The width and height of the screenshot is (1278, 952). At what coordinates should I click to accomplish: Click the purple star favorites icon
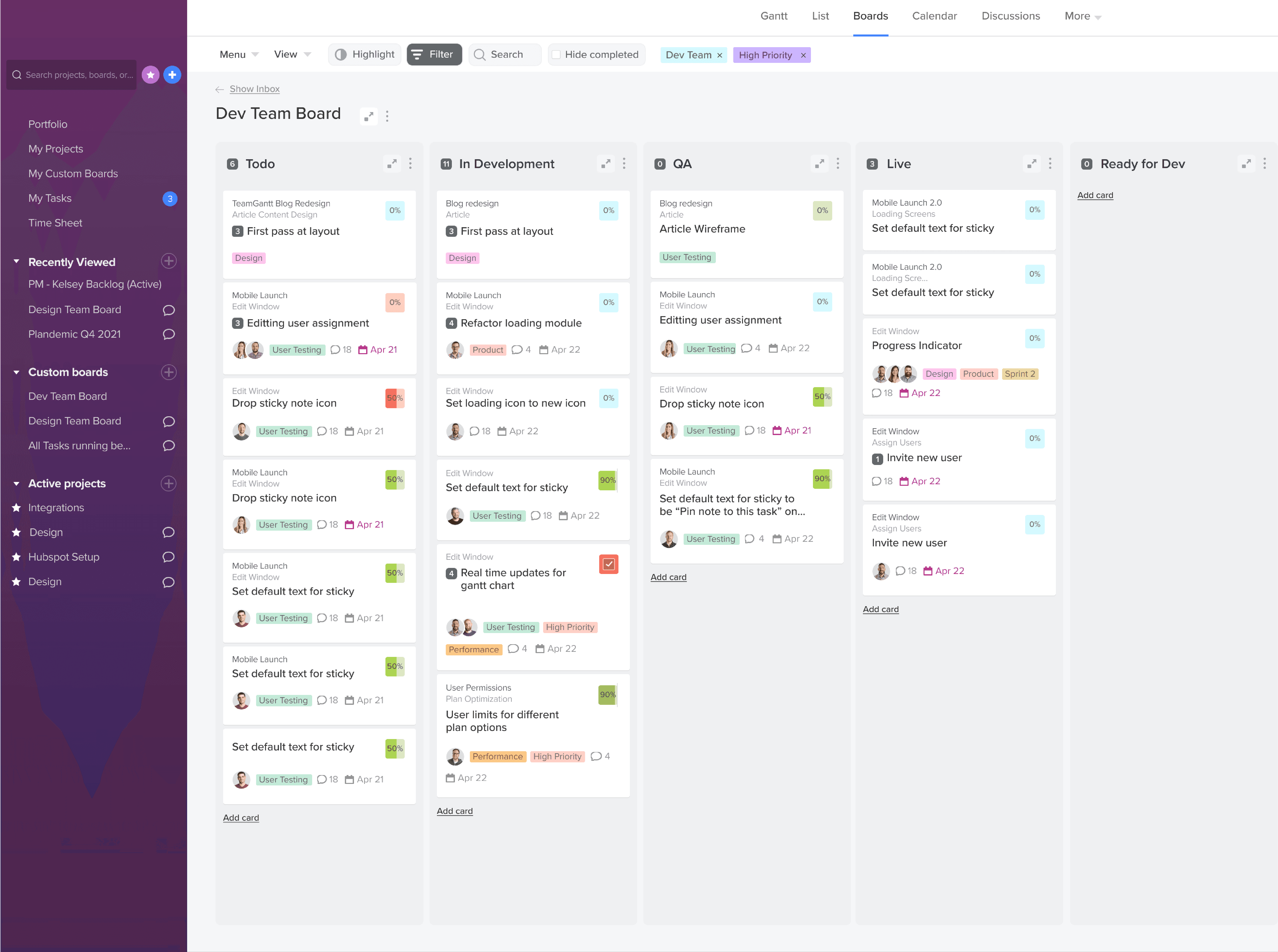(x=150, y=75)
